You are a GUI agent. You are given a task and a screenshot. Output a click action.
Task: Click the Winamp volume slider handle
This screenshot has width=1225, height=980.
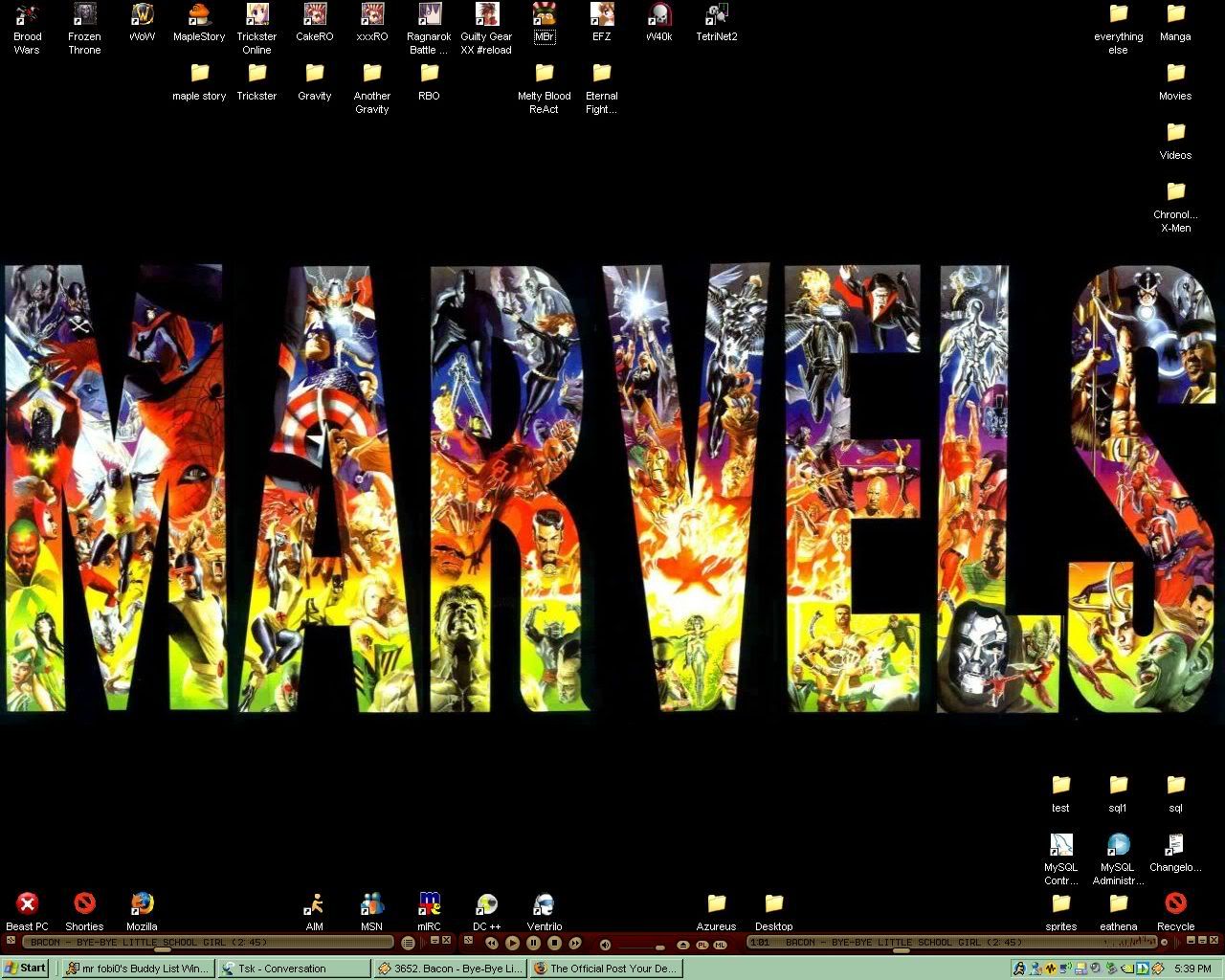click(x=659, y=947)
